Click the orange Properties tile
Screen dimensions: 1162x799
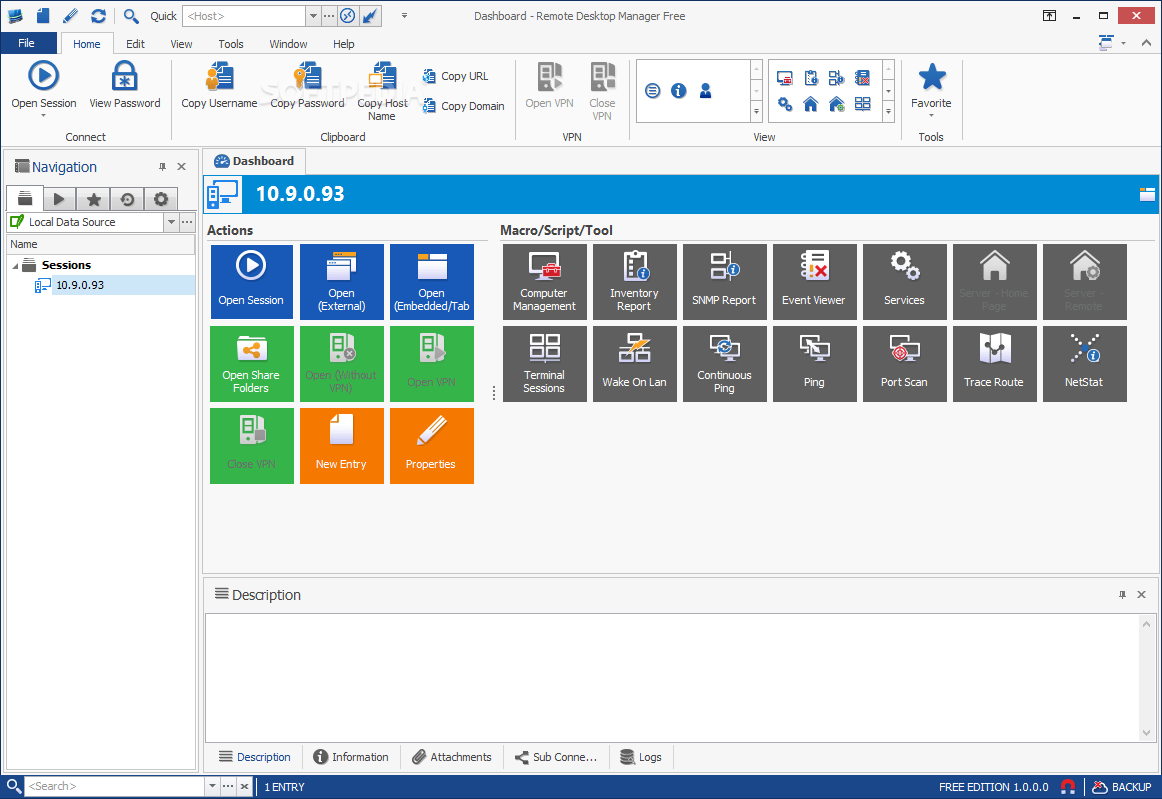click(432, 445)
